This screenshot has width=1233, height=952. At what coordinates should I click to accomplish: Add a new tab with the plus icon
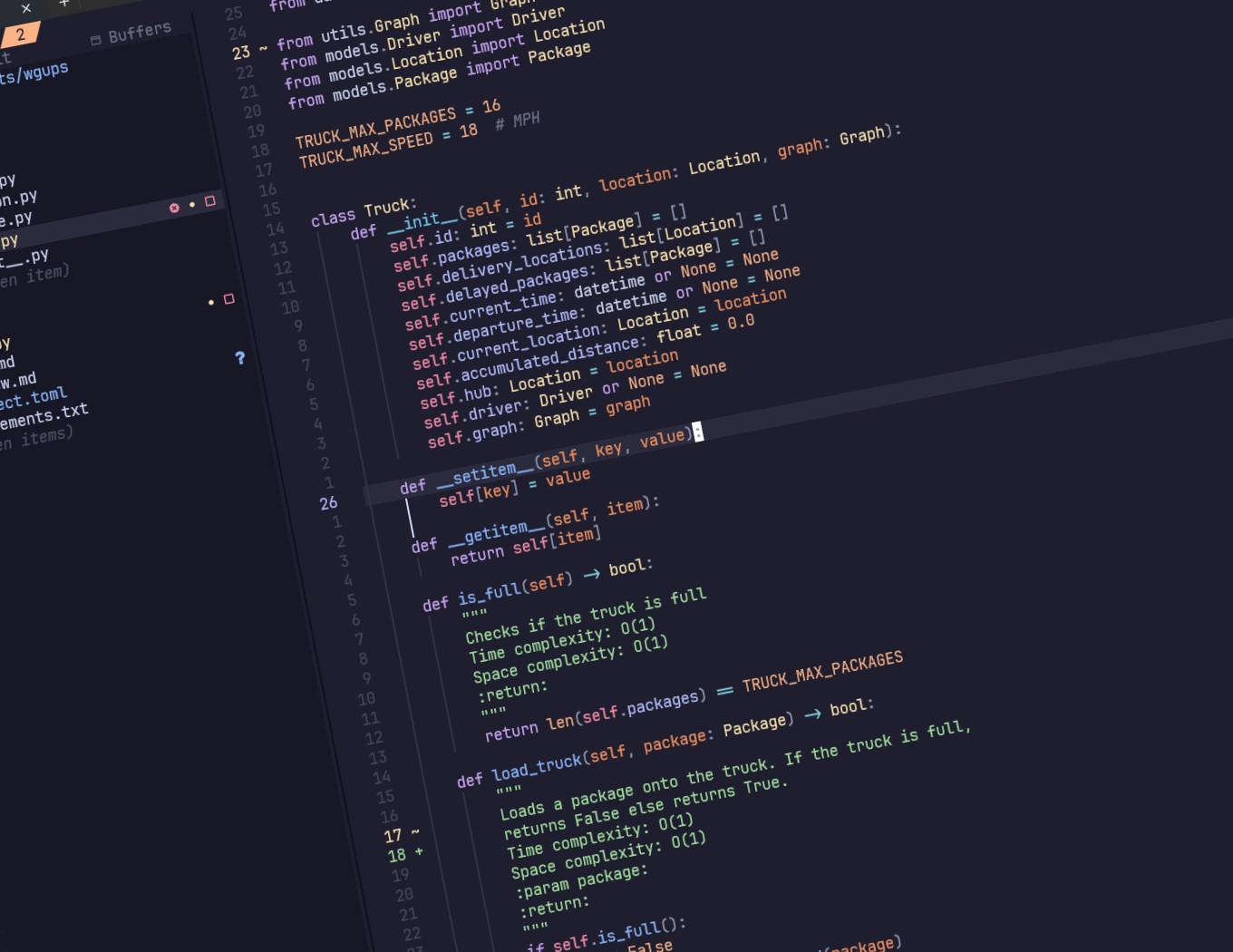63,3
